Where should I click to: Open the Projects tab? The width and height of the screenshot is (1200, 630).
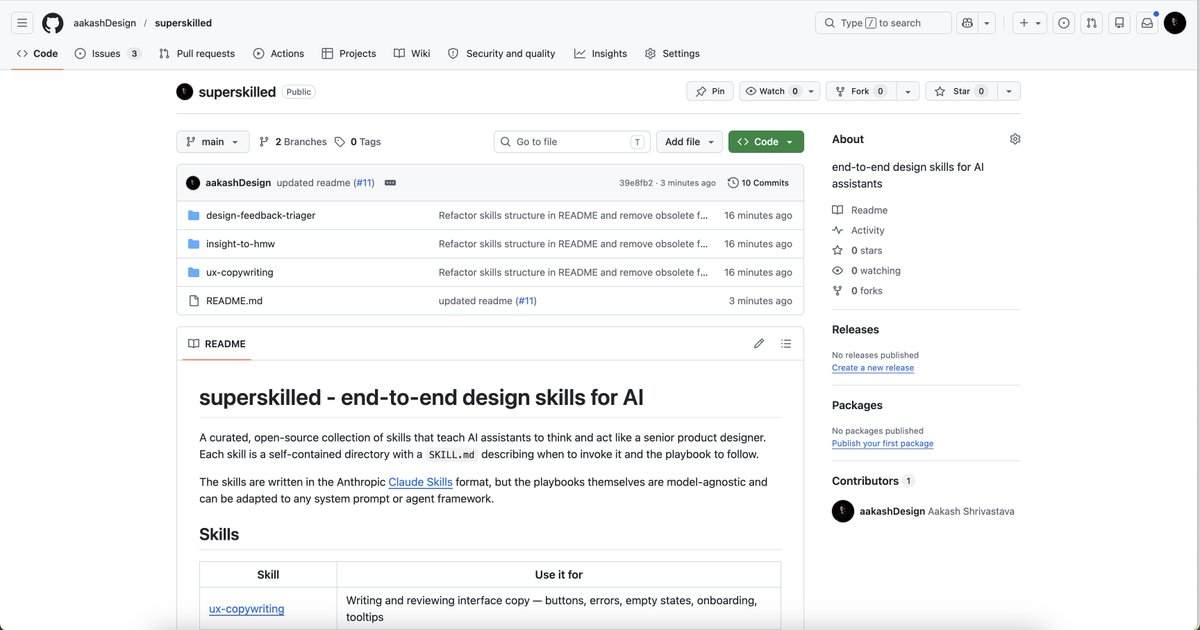click(x=349, y=54)
